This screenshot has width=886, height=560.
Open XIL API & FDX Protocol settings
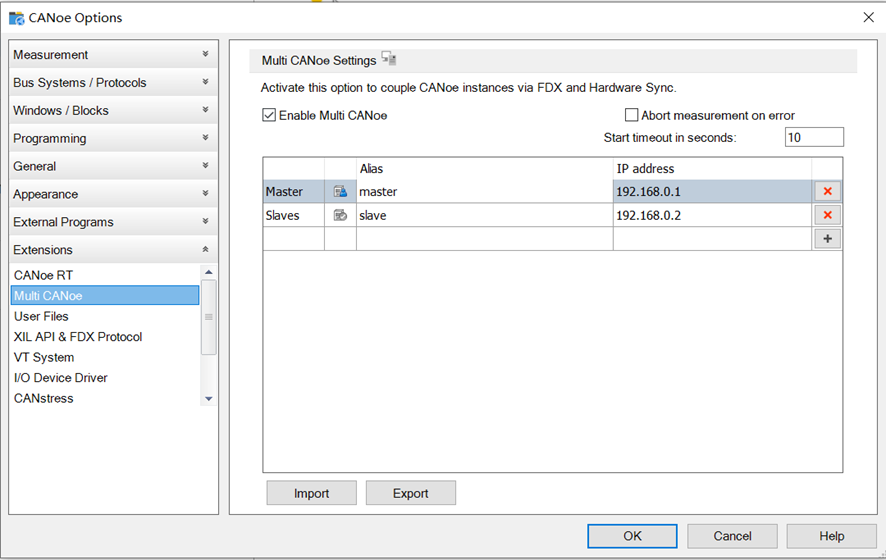pyautogui.click(x=105, y=337)
